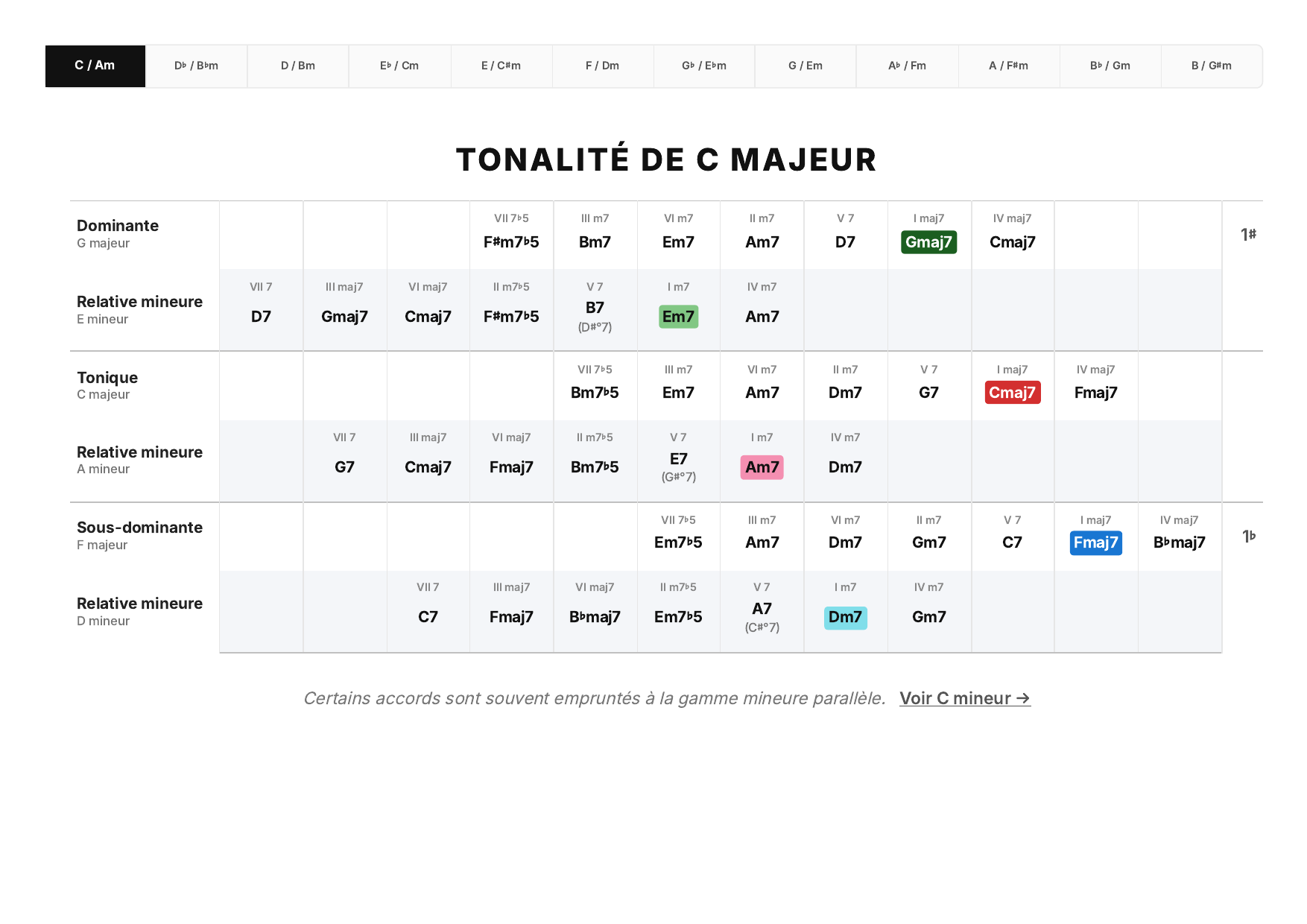Image resolution: width=1307 pixels, height=924 pixels.
Task: Select the light green Em7 chord badge
Action: click(x=678, y=317)
